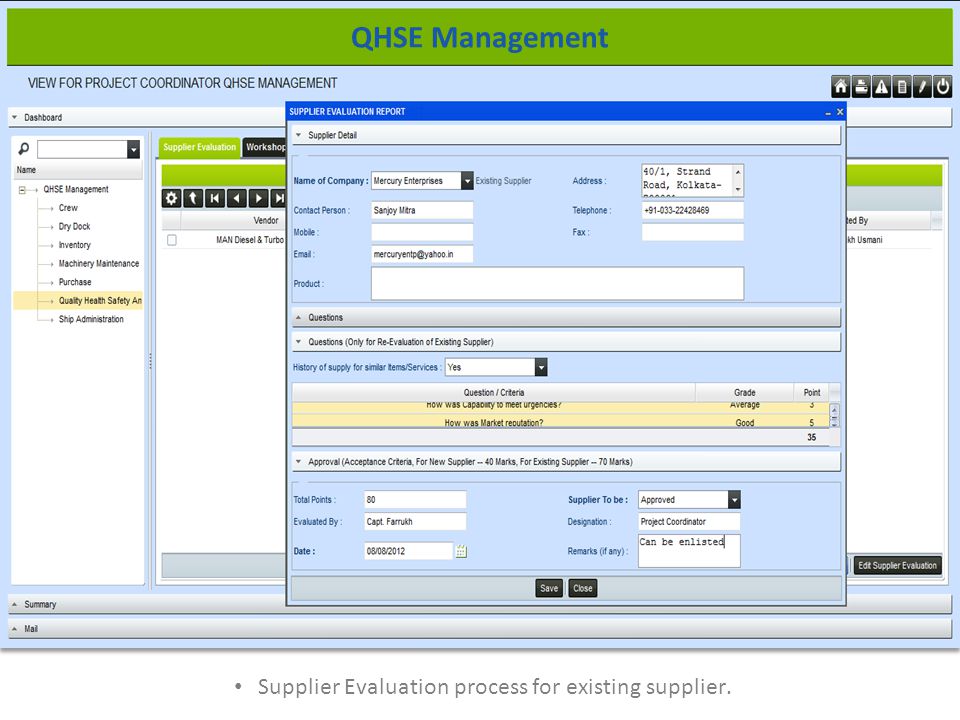Click the Telephone input field
Viewport: 960px width, 720px height.
[692, 211]
